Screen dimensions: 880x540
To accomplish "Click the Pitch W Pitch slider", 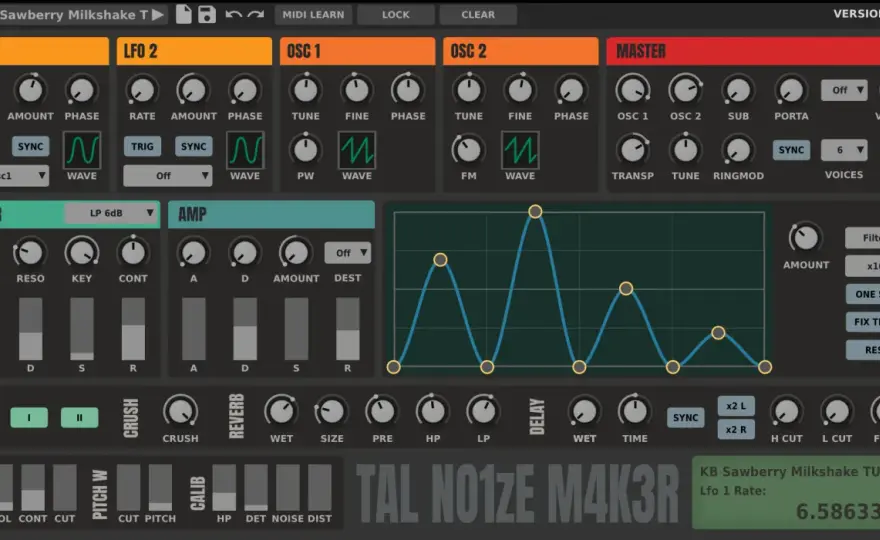I will pos(160,487).
